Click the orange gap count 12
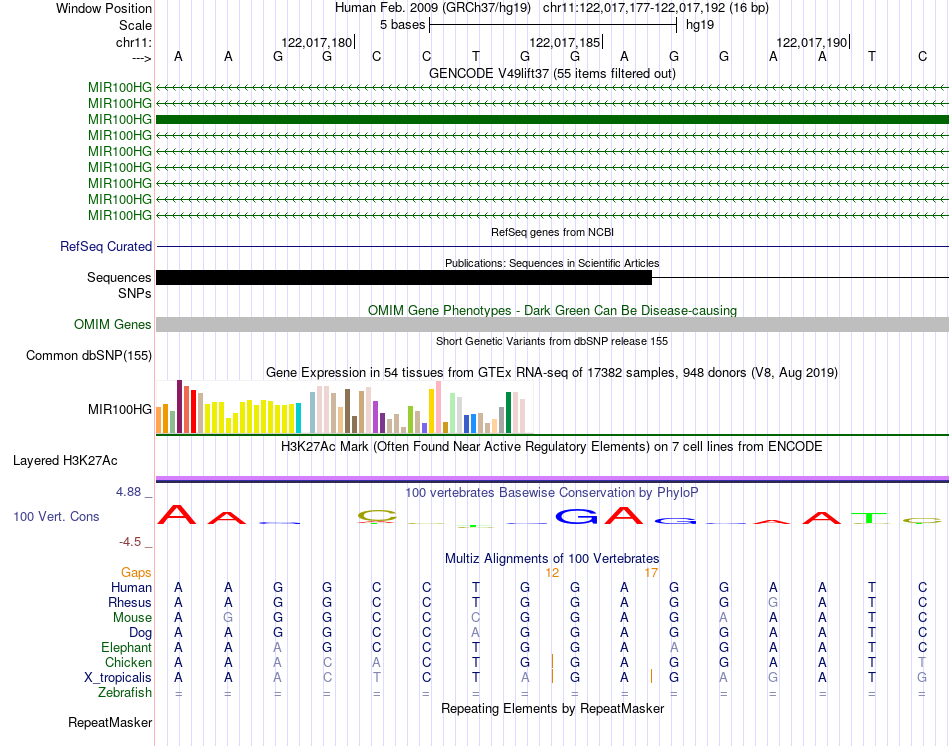The width and height of the screenshot is (950, 746). (552, 573)
